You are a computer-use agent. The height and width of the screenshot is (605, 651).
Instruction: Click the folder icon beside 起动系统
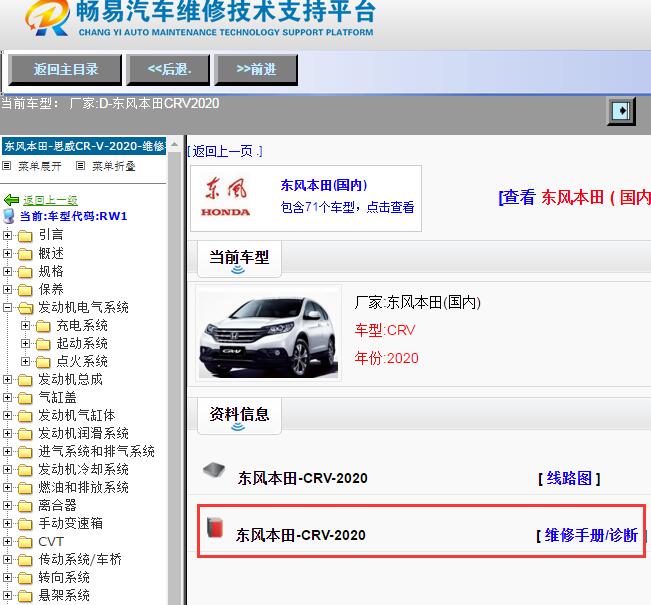point(43,344)
